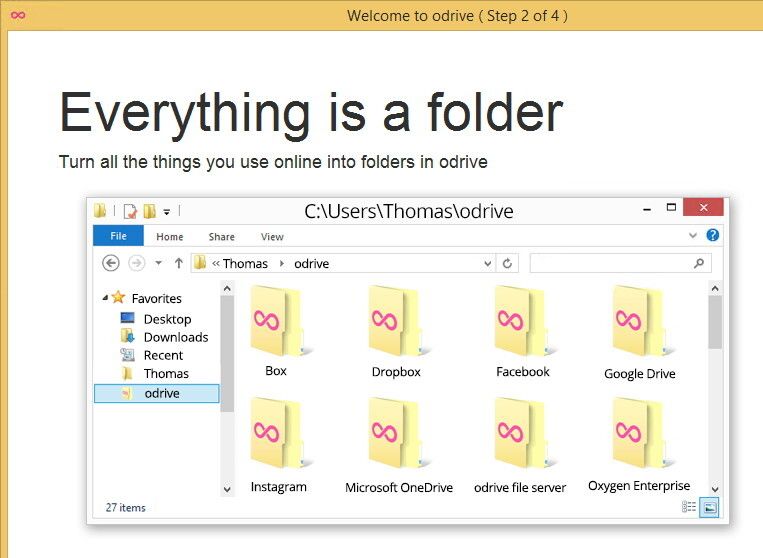Maximize the Explorer window
Screen dimensions: 763x558
(x=671, y=207)
